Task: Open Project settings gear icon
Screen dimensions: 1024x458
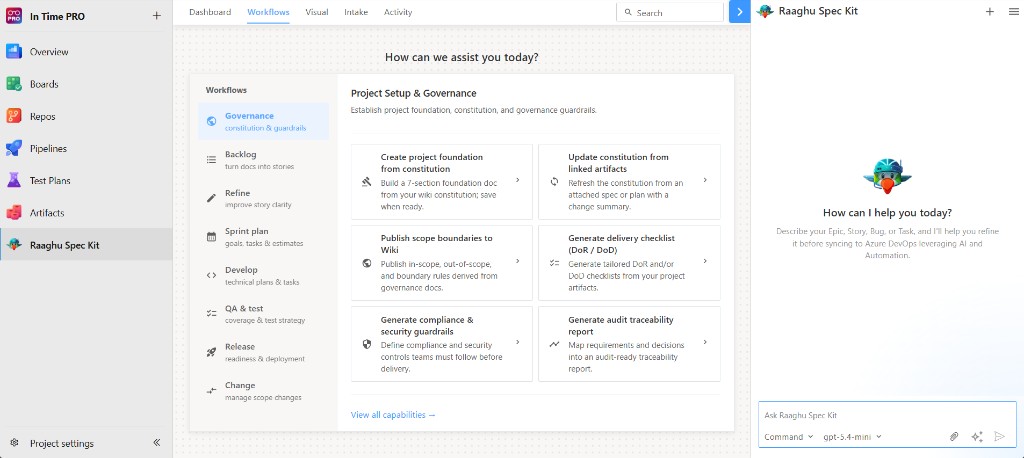Action: pyautogui.click(x=14, y=443)
